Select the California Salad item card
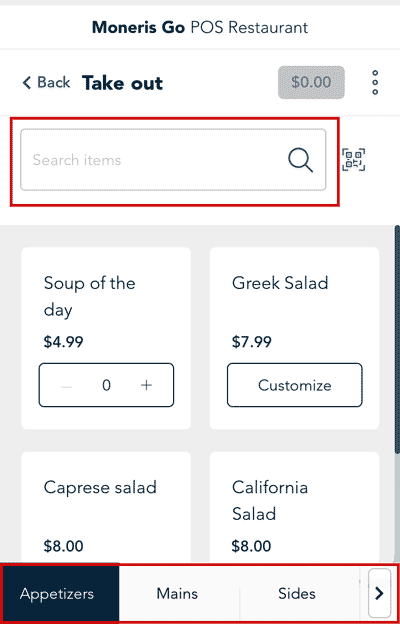 pyautogui.click(x=295, y=508)
